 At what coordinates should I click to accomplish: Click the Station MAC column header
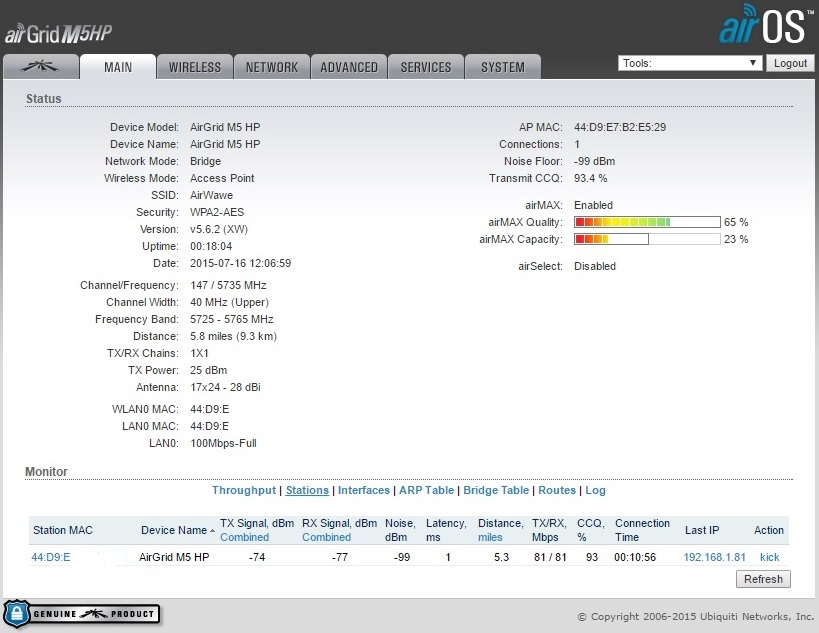[63, 530]
